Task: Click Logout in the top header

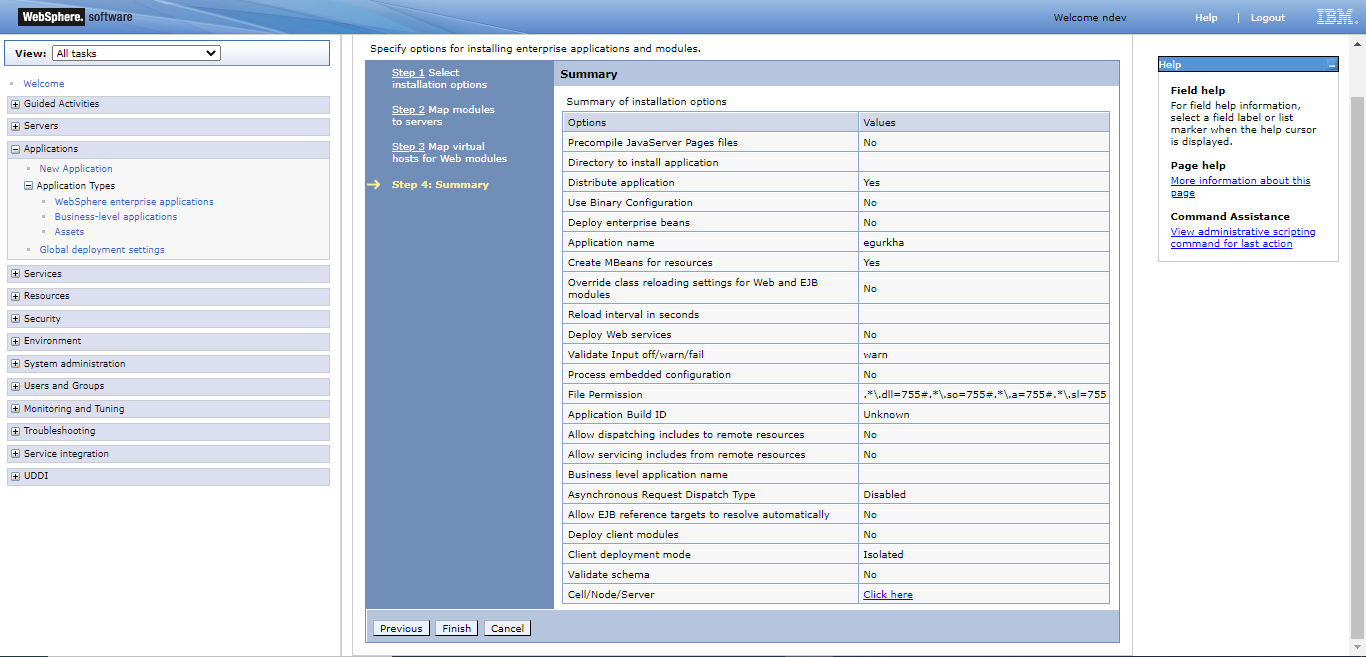Action: pyautogui.click(x=1268, y=18)
